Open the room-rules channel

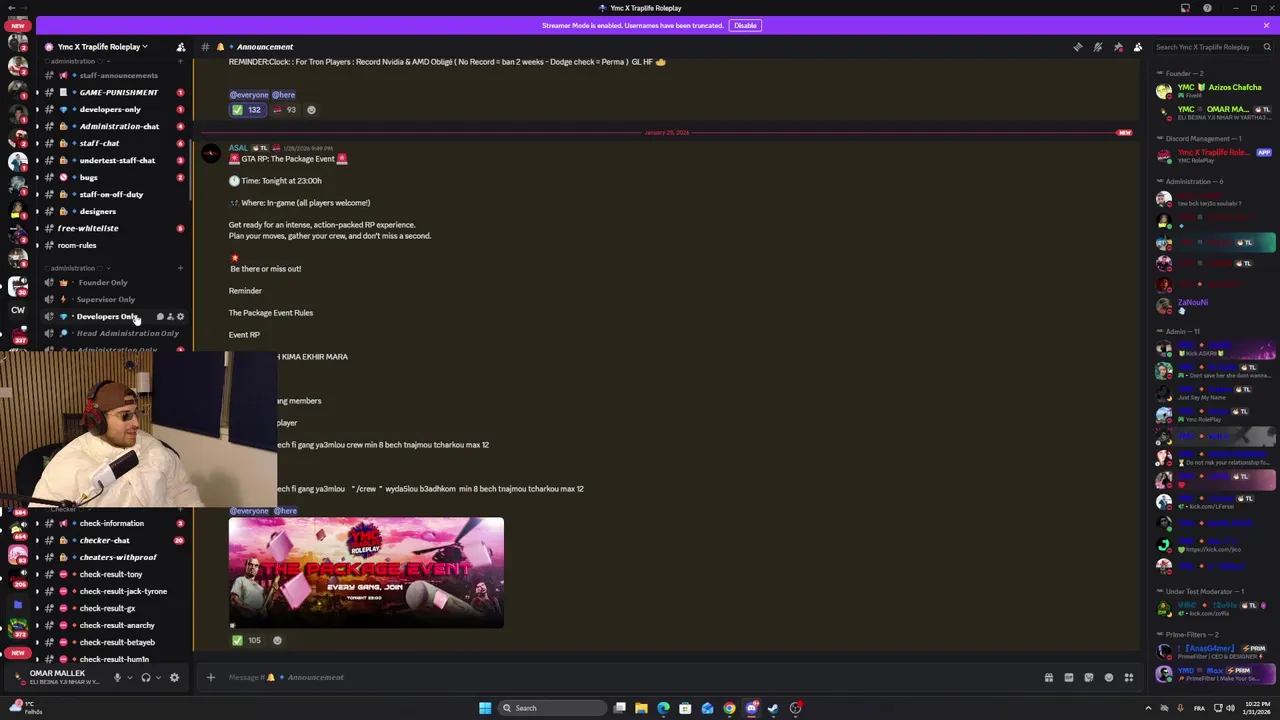[77, 245]
